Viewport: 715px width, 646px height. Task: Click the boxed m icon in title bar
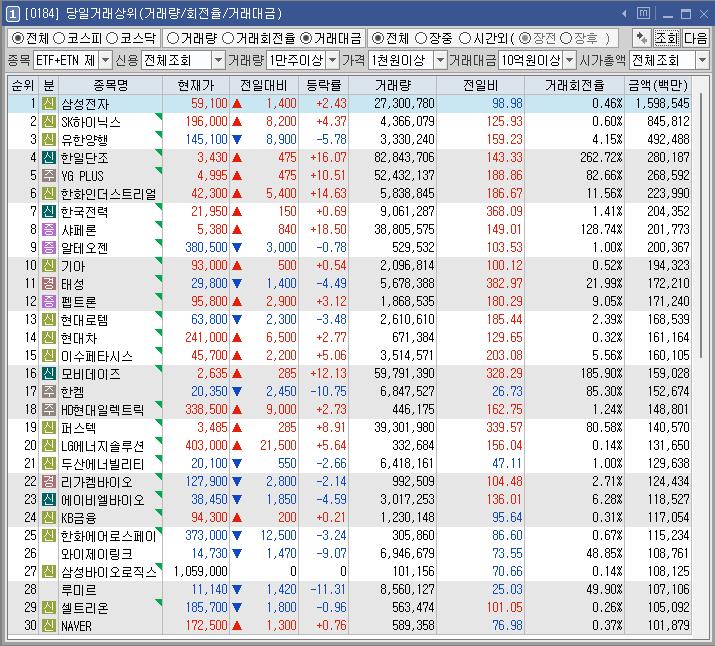click(x=643, y=14)
